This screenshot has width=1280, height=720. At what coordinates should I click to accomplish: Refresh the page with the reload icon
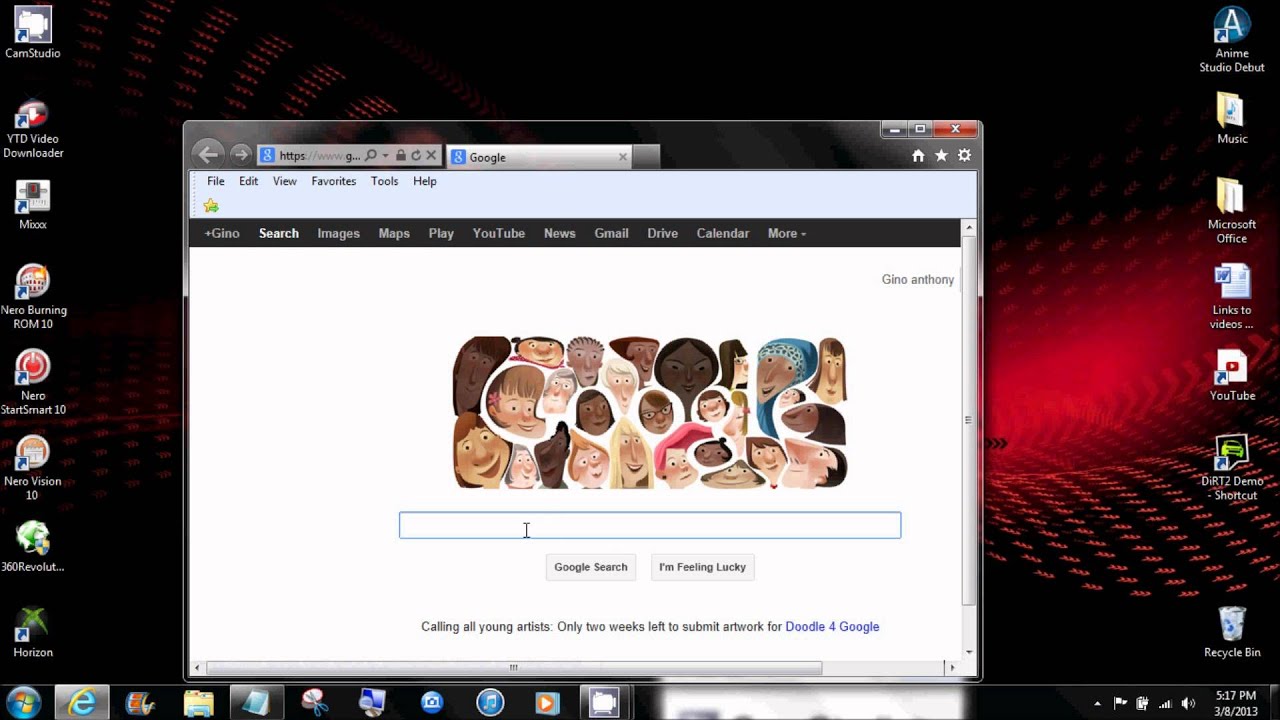(416, 156)
